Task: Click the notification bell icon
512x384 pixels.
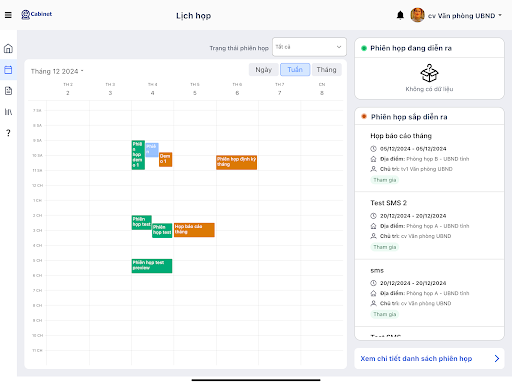Action: [400, 15]
